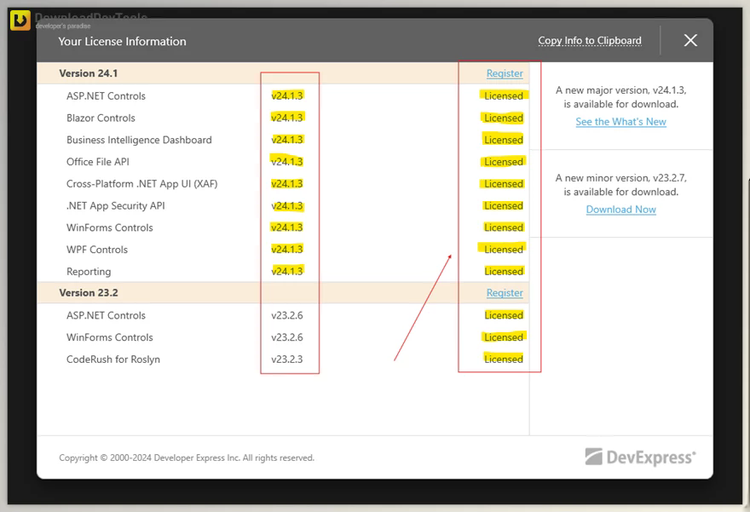Click v24.1.3 in WPF Controls row

point(287,249)
